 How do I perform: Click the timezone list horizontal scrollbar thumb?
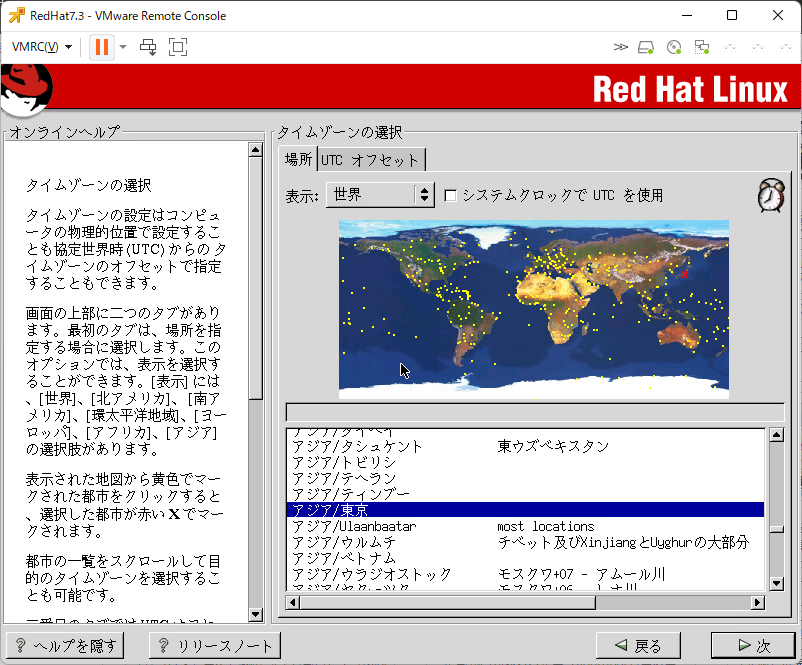click(448, 603)
